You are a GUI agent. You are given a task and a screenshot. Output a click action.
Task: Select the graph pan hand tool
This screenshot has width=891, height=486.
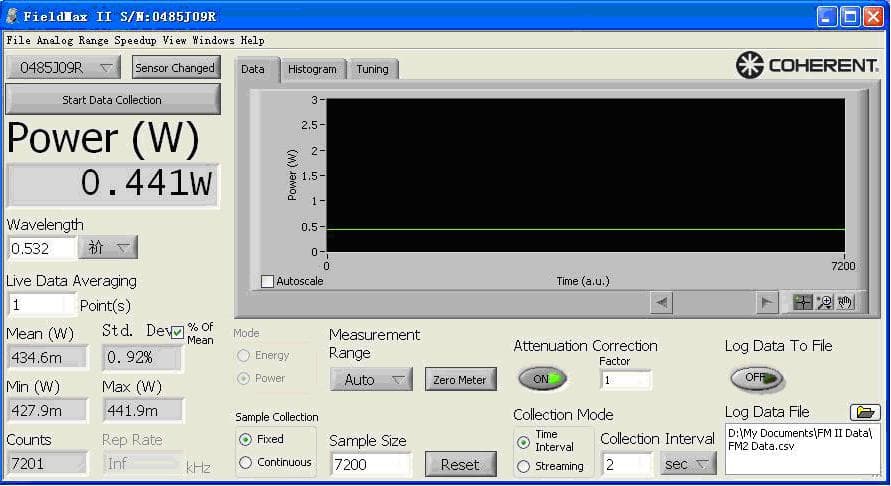(846, 302)
